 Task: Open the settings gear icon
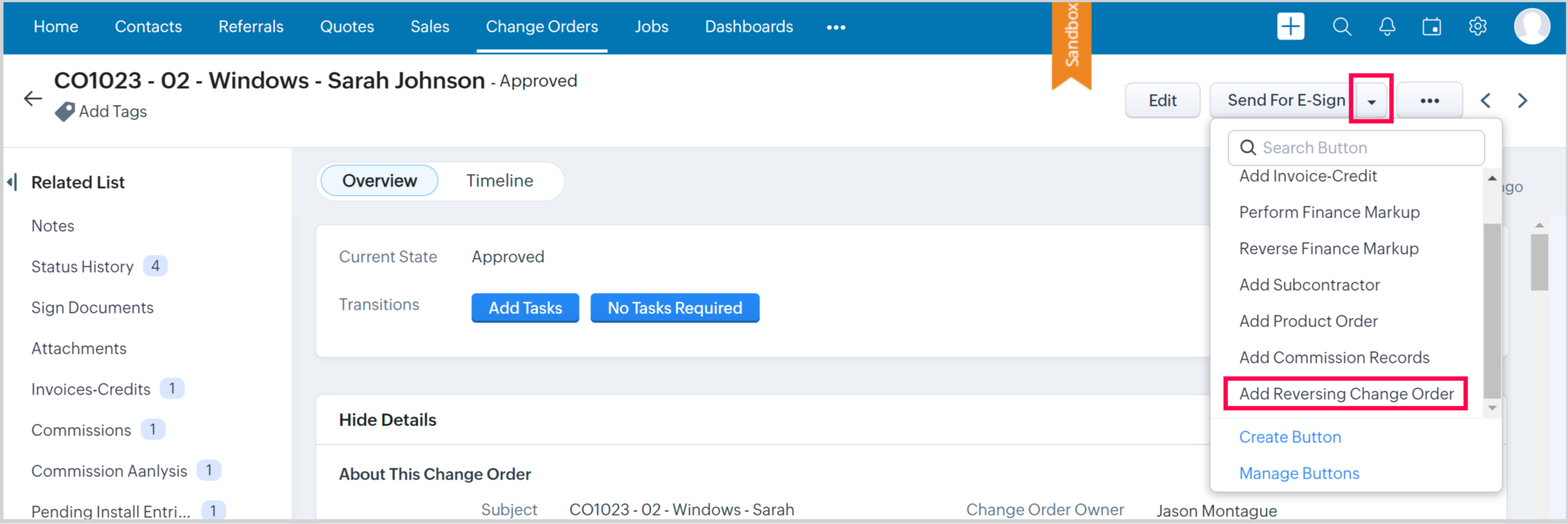(x=1477, y=27)
